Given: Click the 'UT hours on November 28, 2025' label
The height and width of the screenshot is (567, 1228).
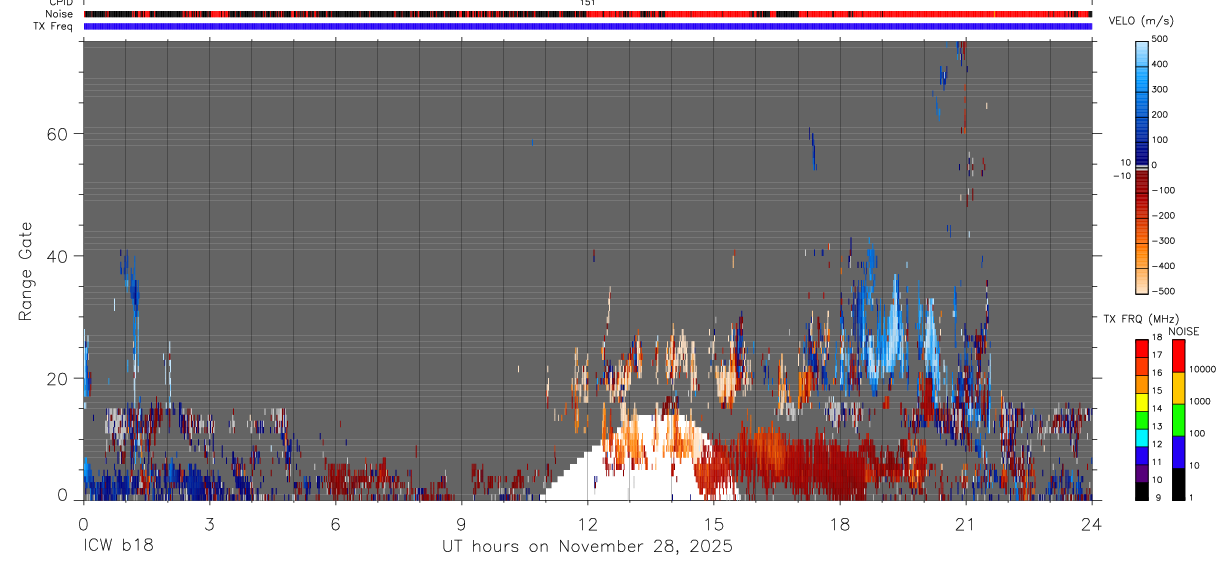Looking at the screenshot, I should (587, 547).
